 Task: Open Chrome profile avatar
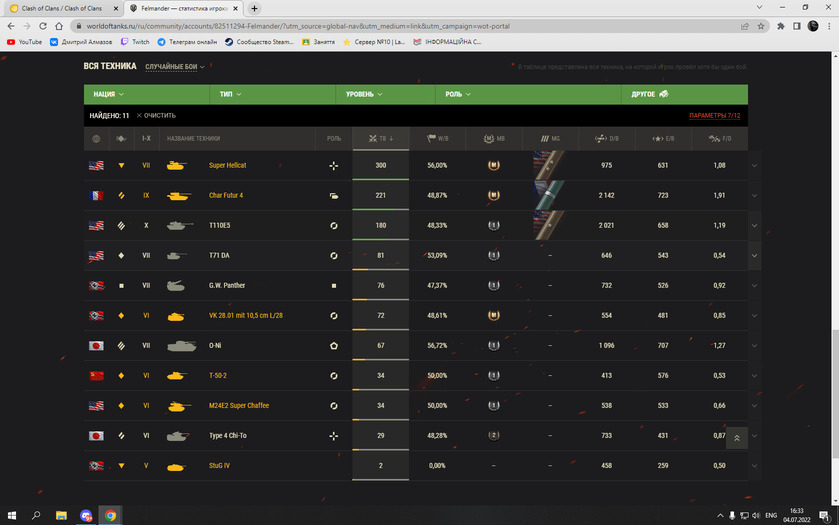click(813, 26)
